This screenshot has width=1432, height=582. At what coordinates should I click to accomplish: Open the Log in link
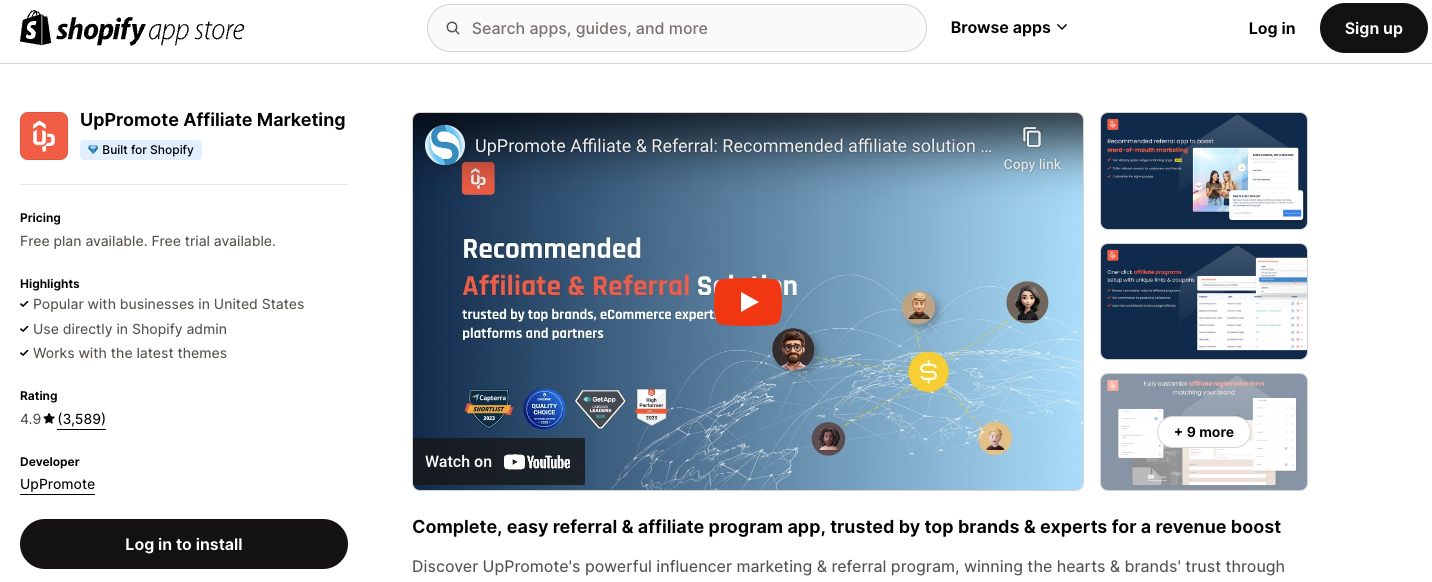[1272, 28]
